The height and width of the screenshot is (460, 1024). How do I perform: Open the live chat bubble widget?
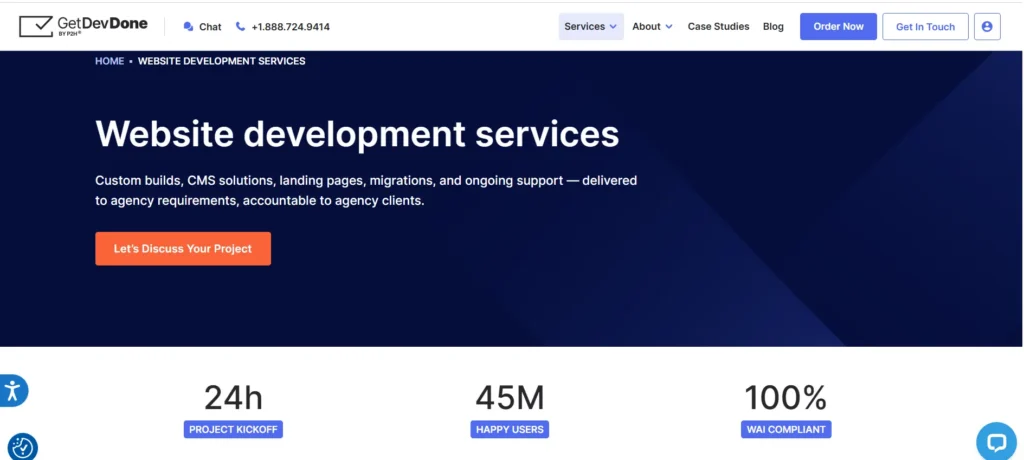click(997, 442)
